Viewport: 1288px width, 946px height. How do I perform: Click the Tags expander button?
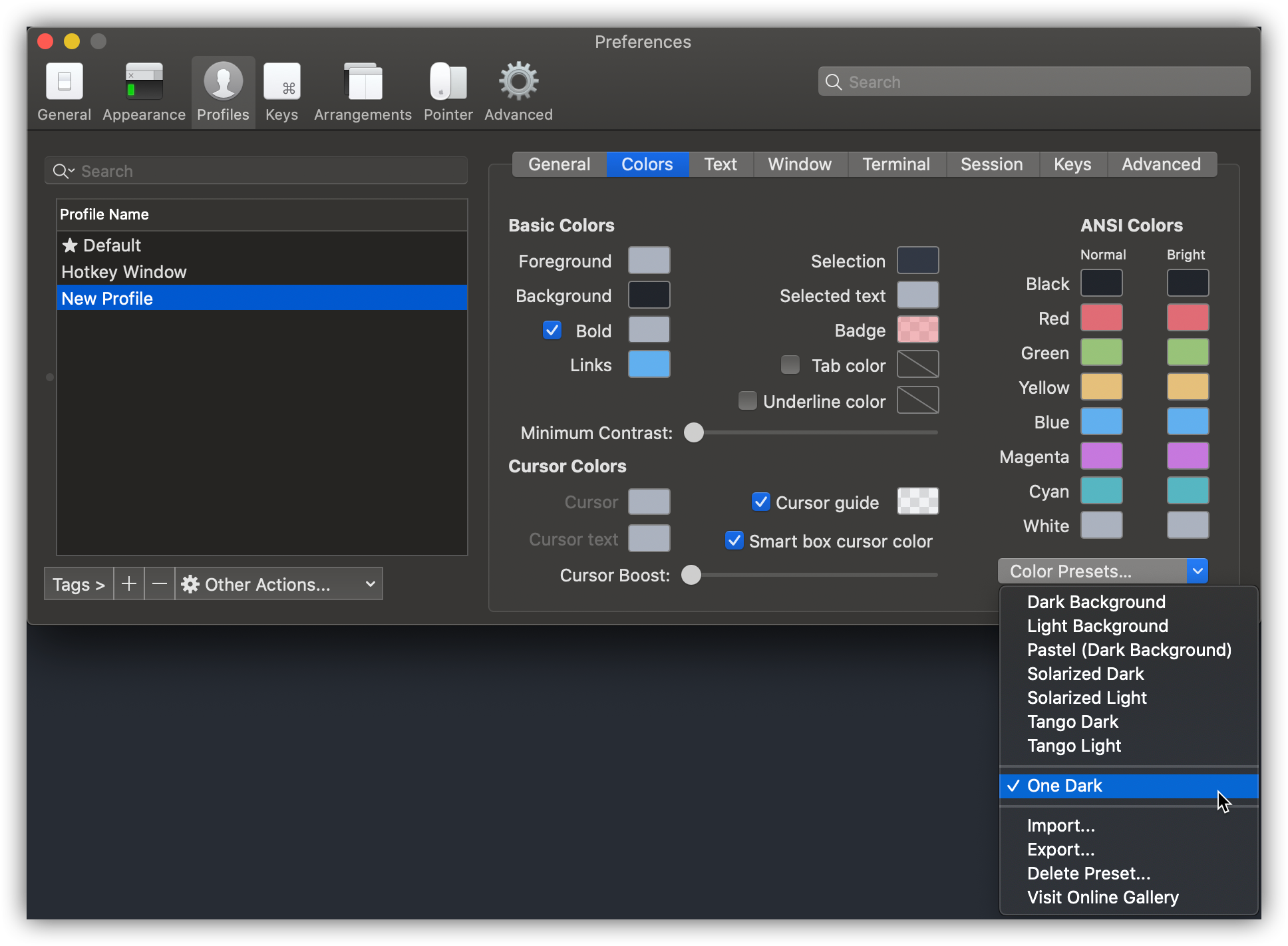[77, 584]
